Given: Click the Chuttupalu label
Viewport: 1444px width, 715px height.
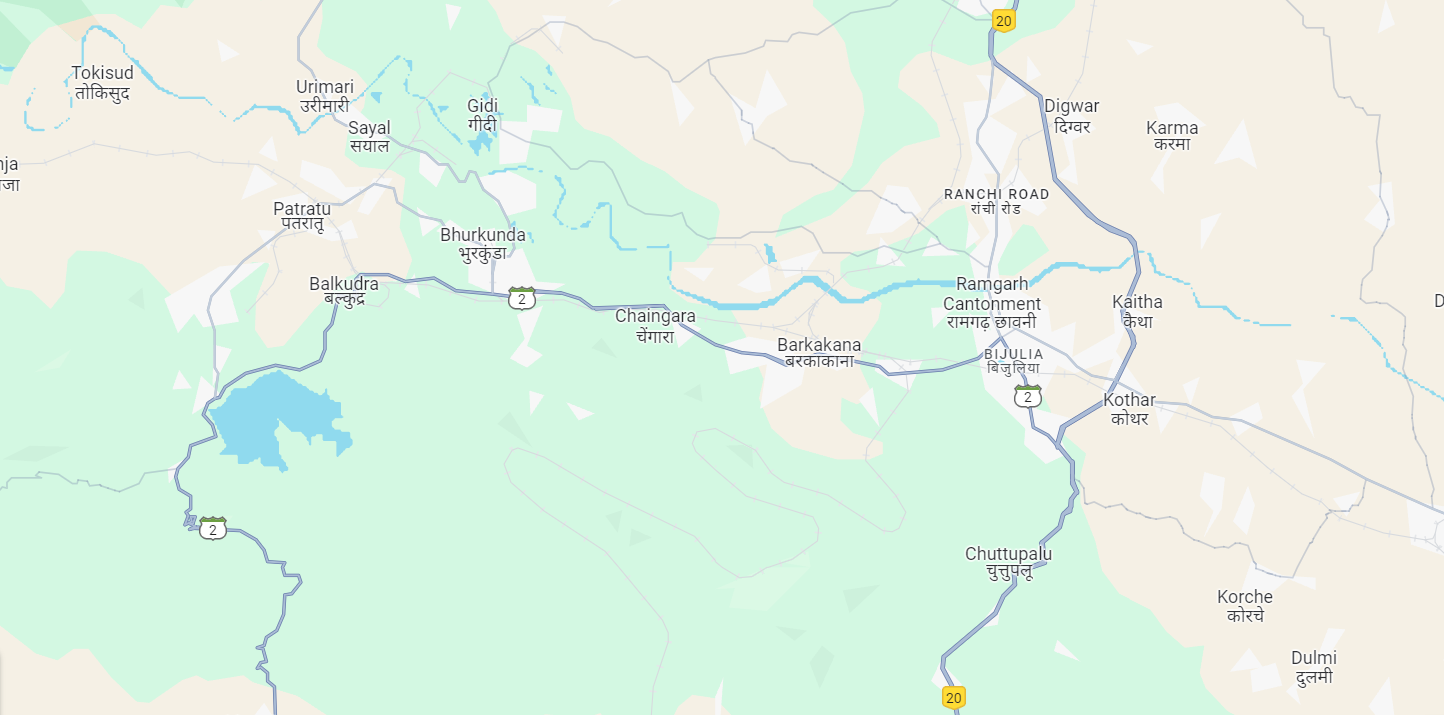Looking at the screenshot, I should [1008, 563].
